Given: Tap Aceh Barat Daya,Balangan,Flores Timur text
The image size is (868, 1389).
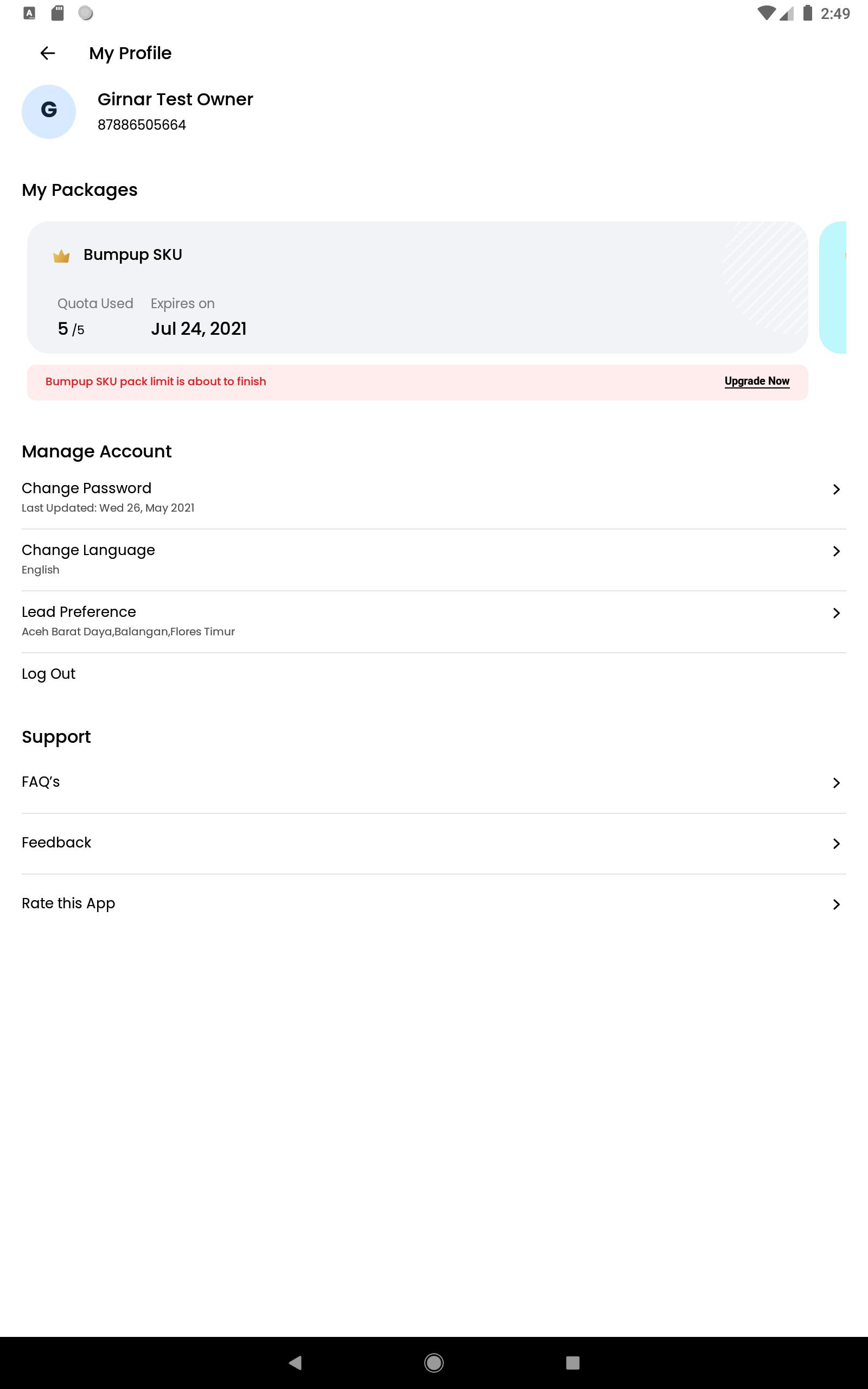Looking at the screenshot, I should (128, 632).
